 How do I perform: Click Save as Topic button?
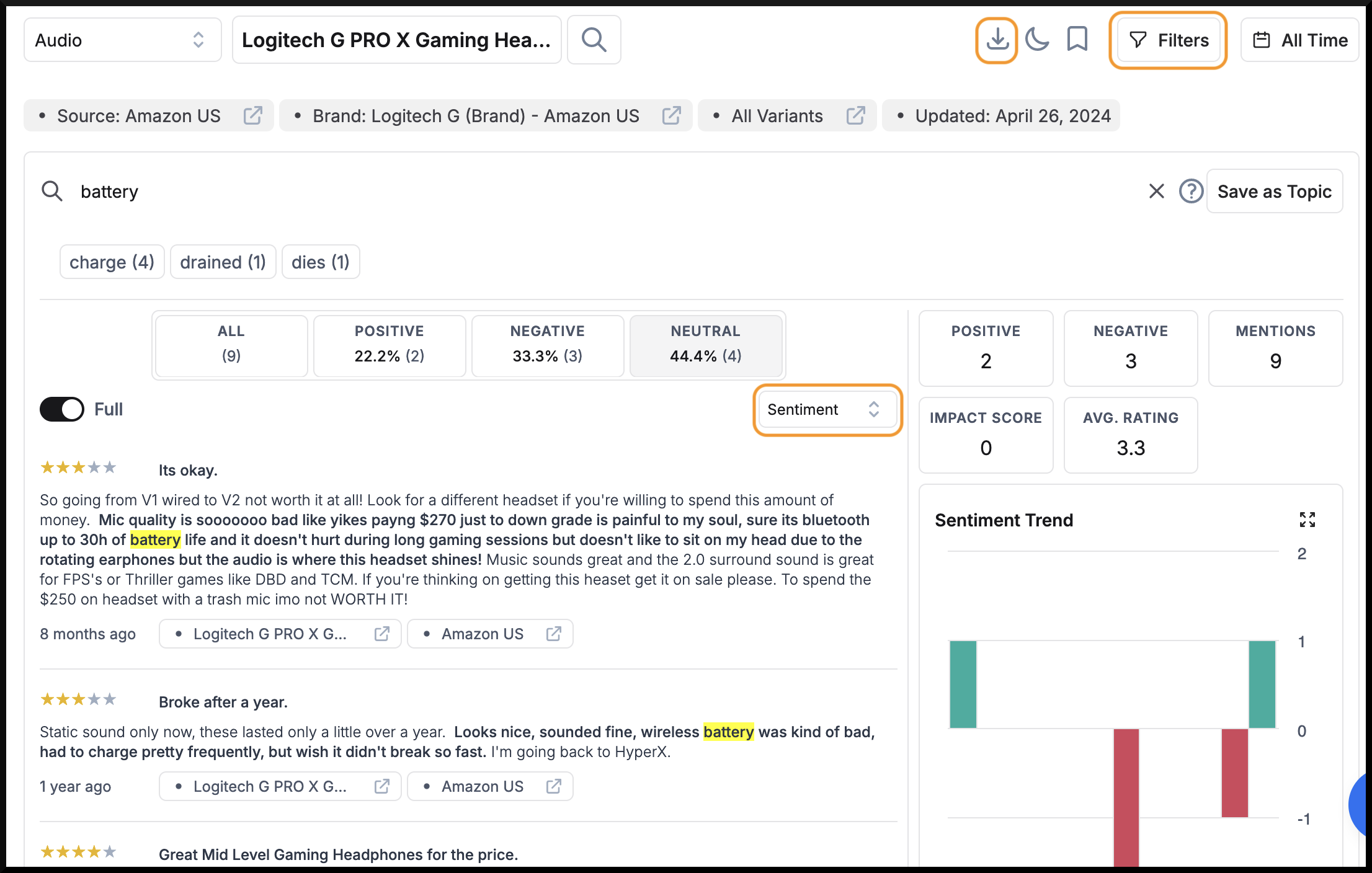tap(1274, 191)
